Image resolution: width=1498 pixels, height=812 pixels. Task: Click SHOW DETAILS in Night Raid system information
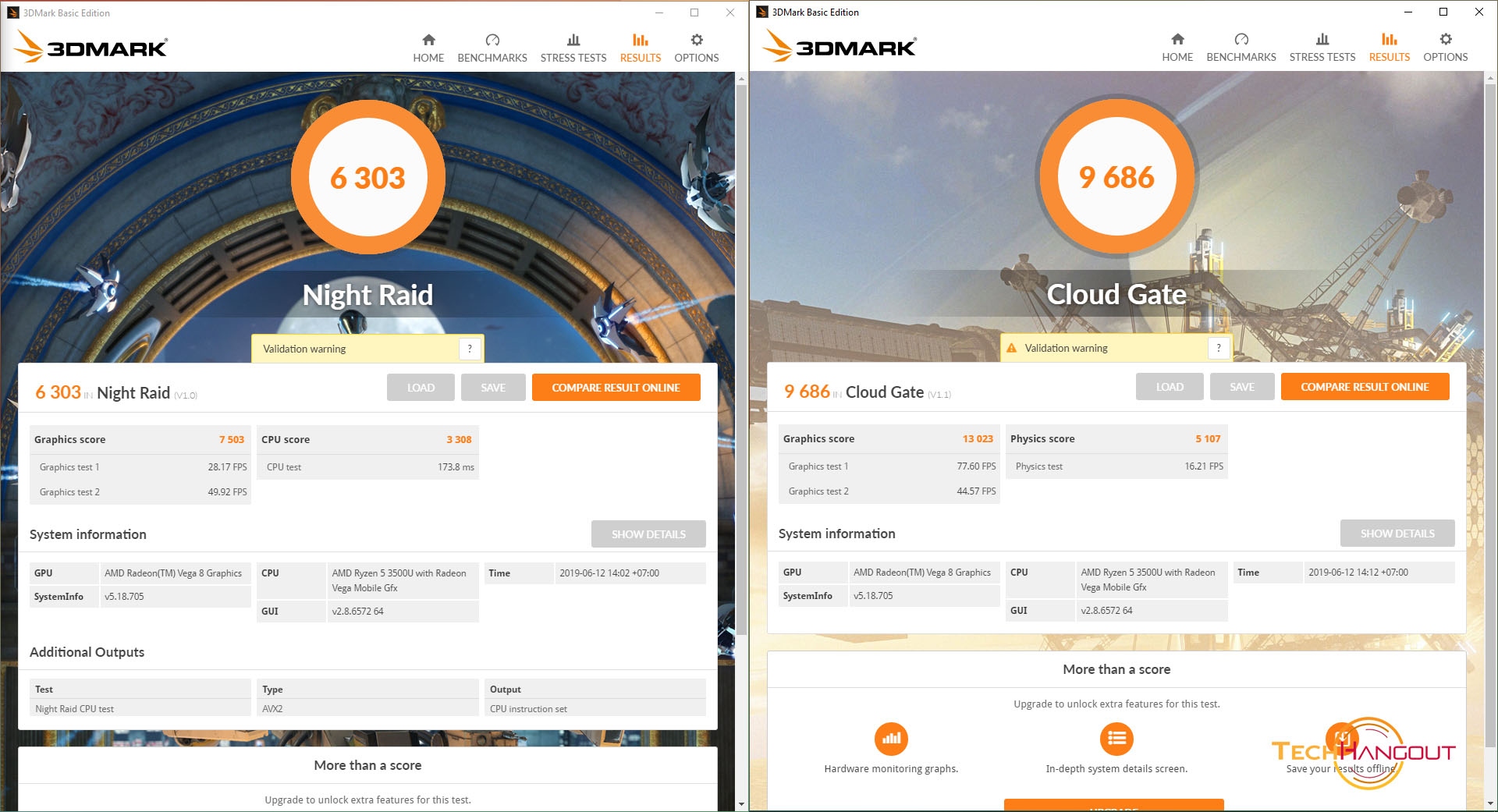648,534
